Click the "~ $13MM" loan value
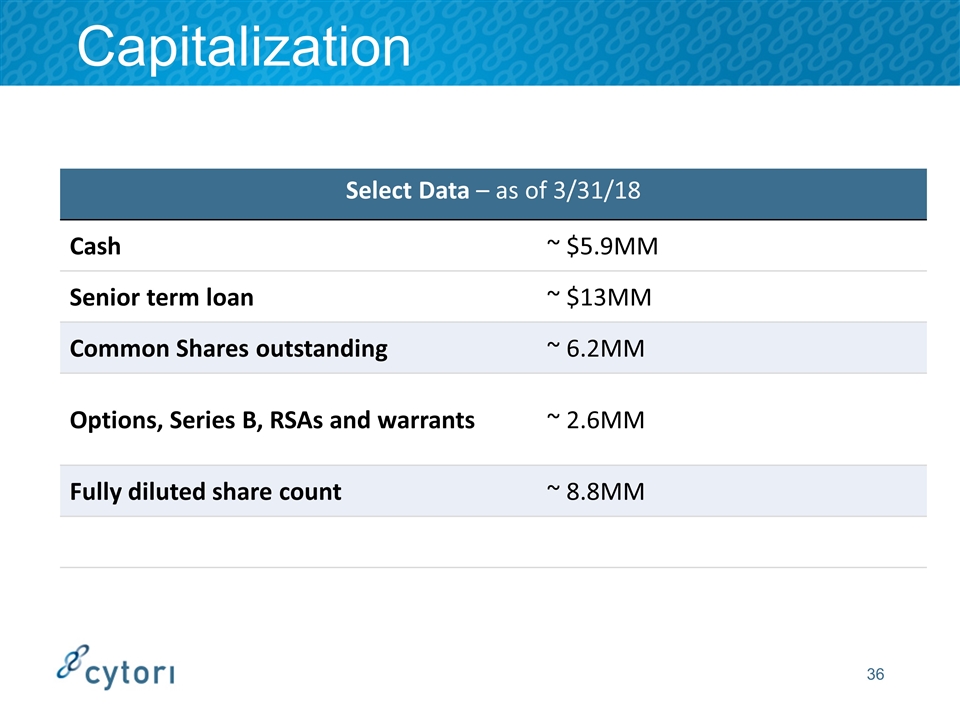The width and height of the screenshot is (960, 720). [595, 297]
